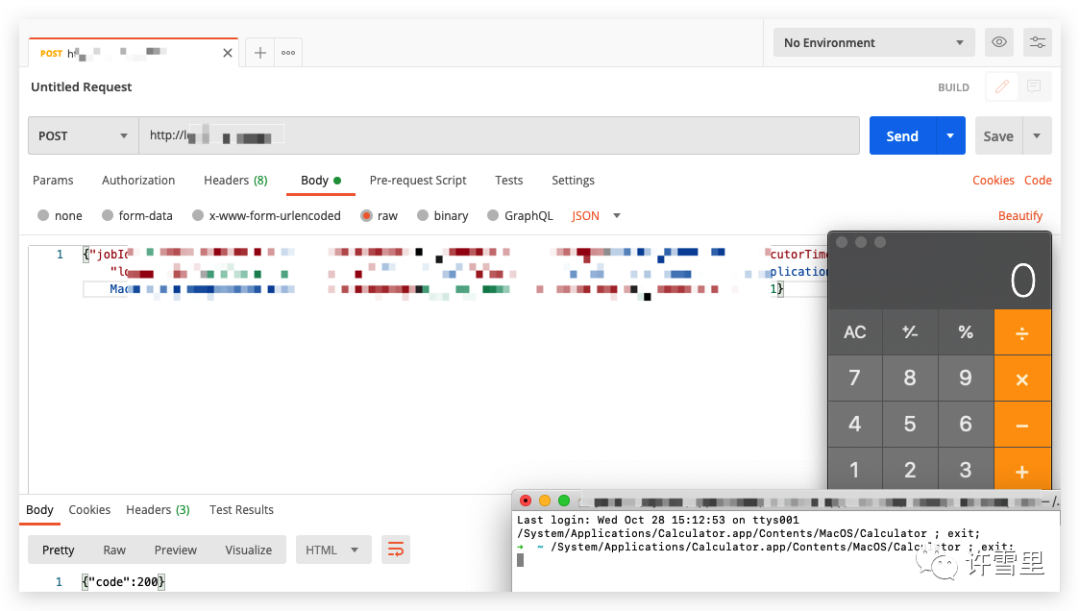This screenshot has height=611, width=1080.
Task: Open a new request tab with plus icon
Action: [260, 53]
